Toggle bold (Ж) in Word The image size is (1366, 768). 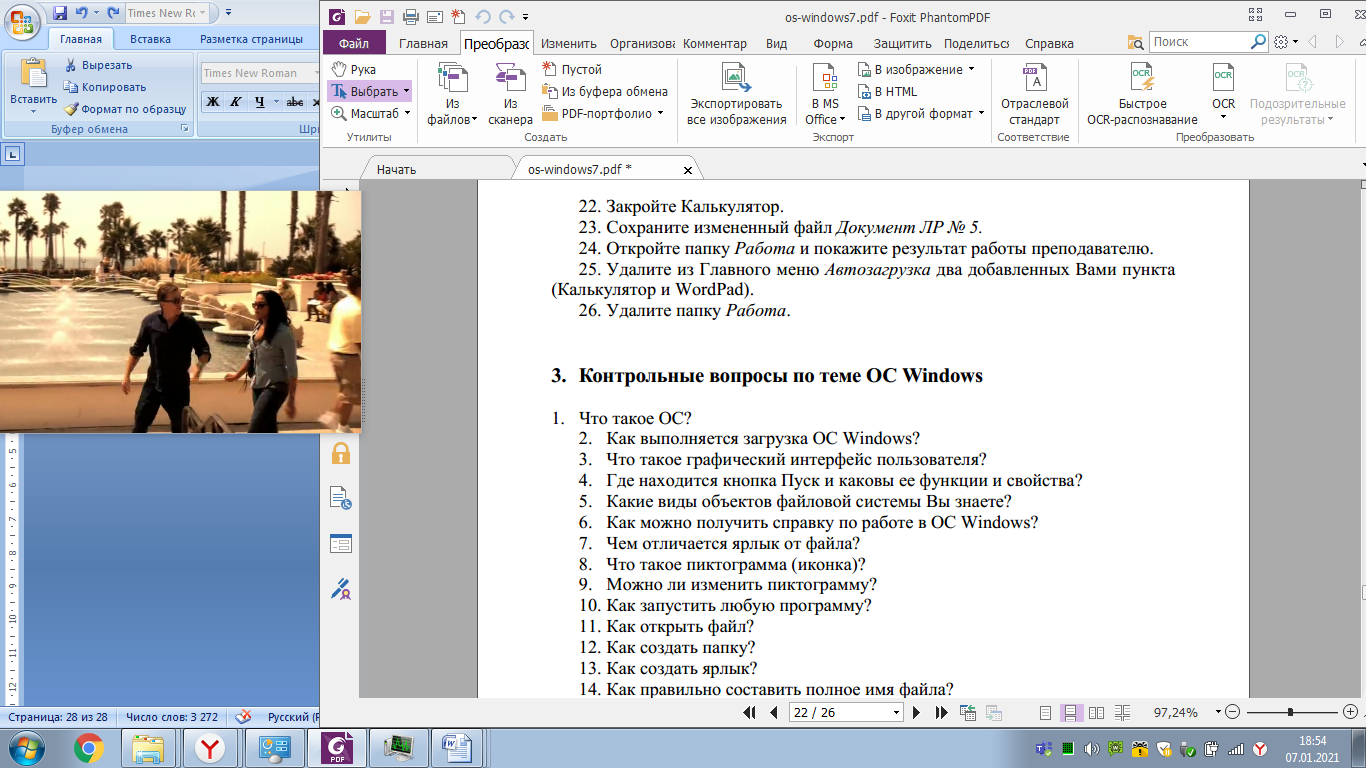click(x=212, y=102)
